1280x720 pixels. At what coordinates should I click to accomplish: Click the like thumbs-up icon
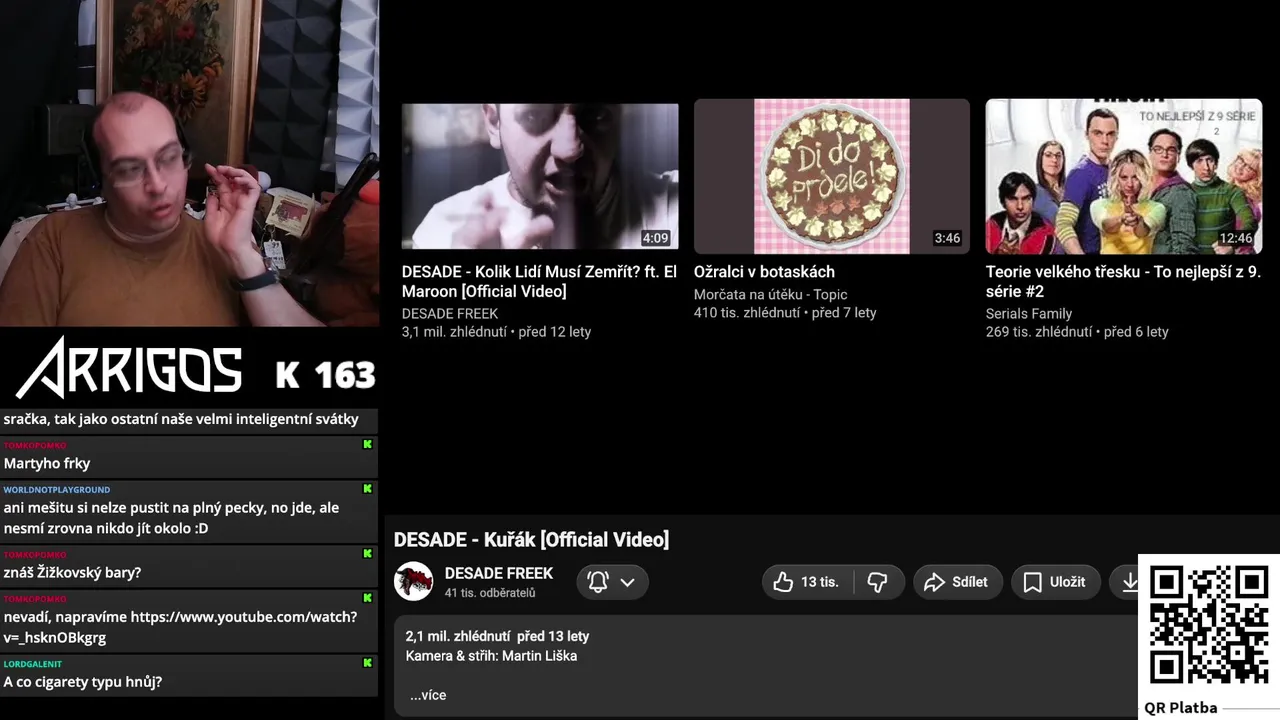point(783,582)
